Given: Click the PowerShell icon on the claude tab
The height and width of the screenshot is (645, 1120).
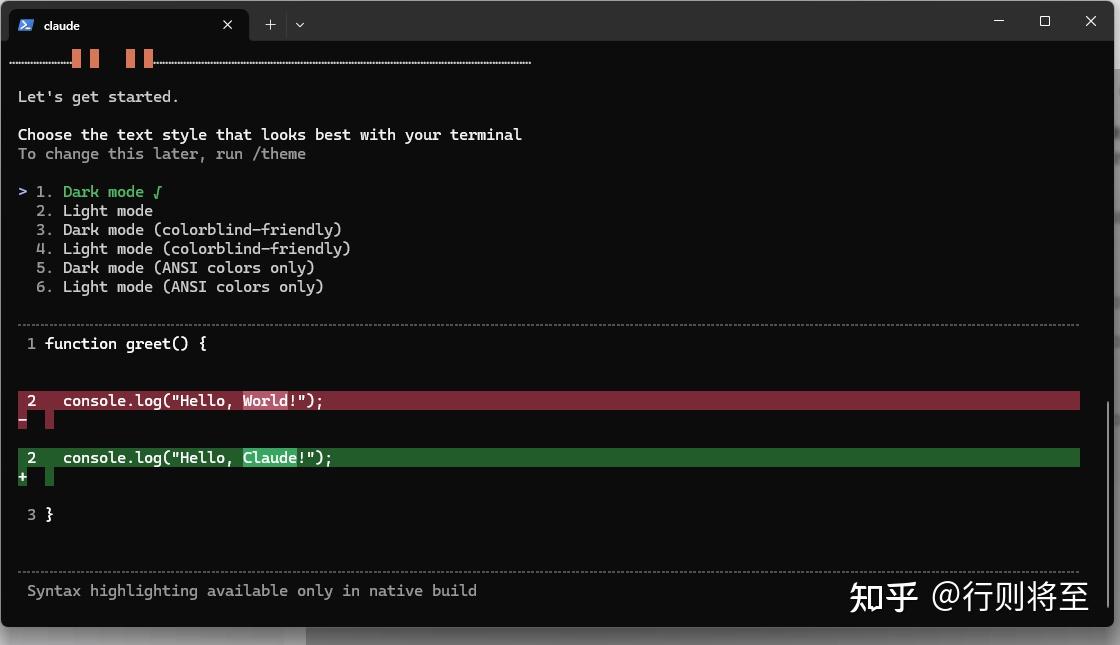Looking at the screenshot, I should pyautogui.click(x=26, y=25).
